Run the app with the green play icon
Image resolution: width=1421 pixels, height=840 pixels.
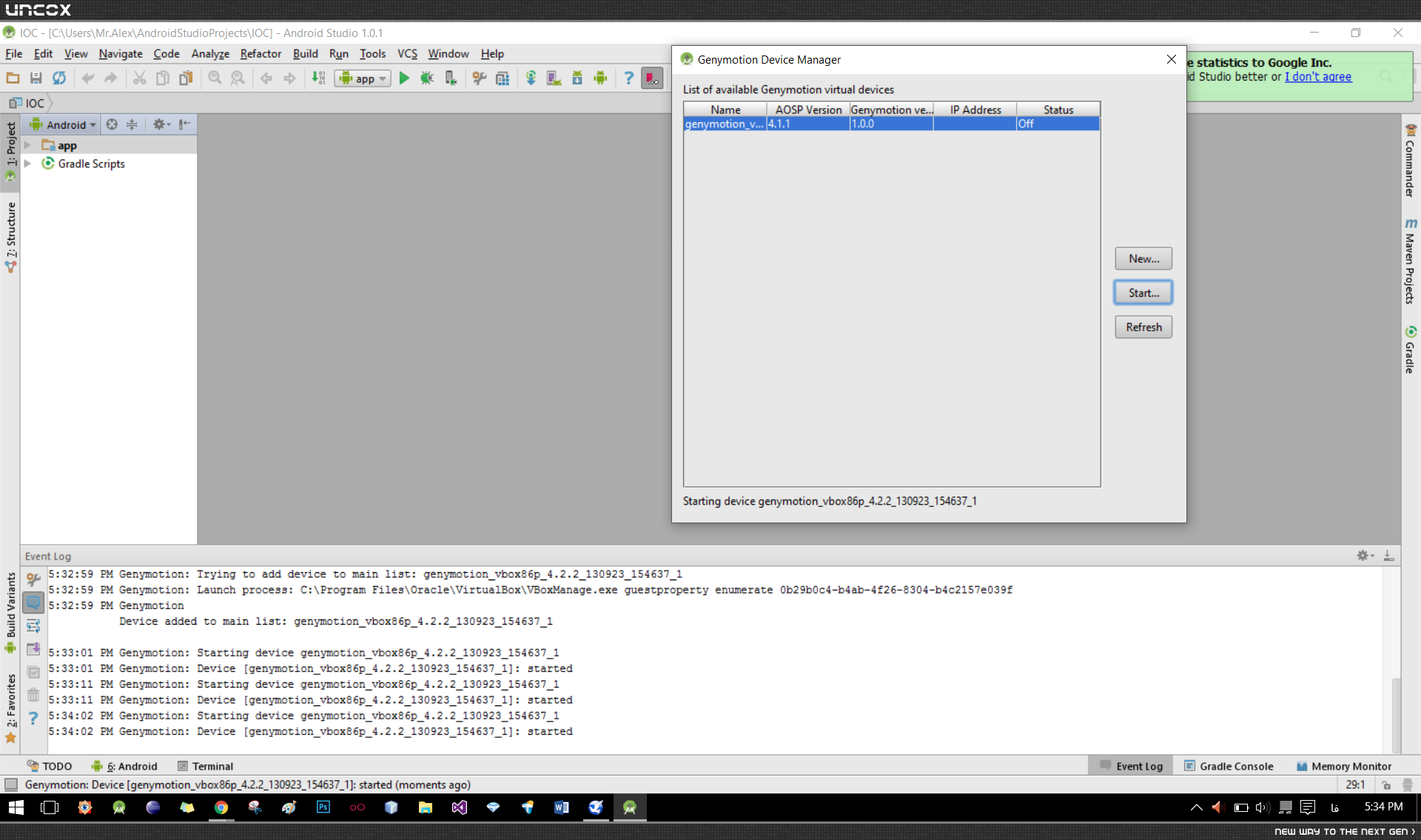click(404, 78)
